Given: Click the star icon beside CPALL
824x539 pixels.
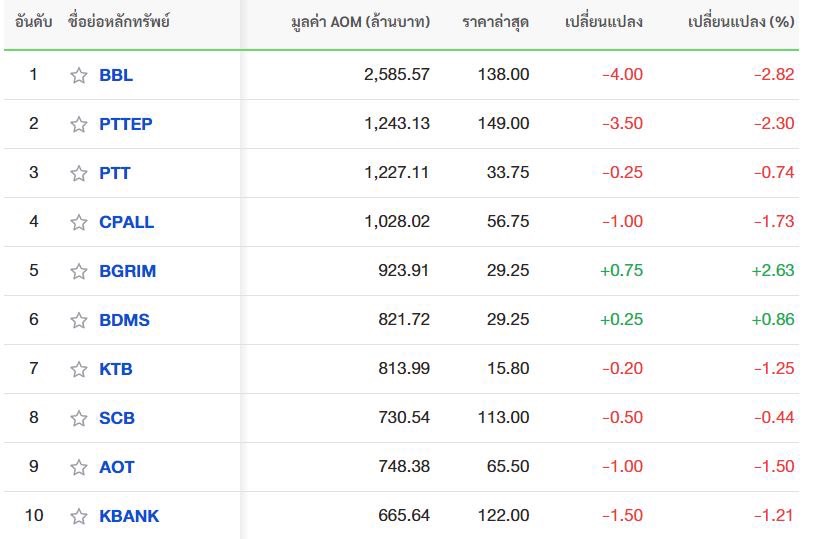Looking at the screenshot, I should (x=79, y=222).
